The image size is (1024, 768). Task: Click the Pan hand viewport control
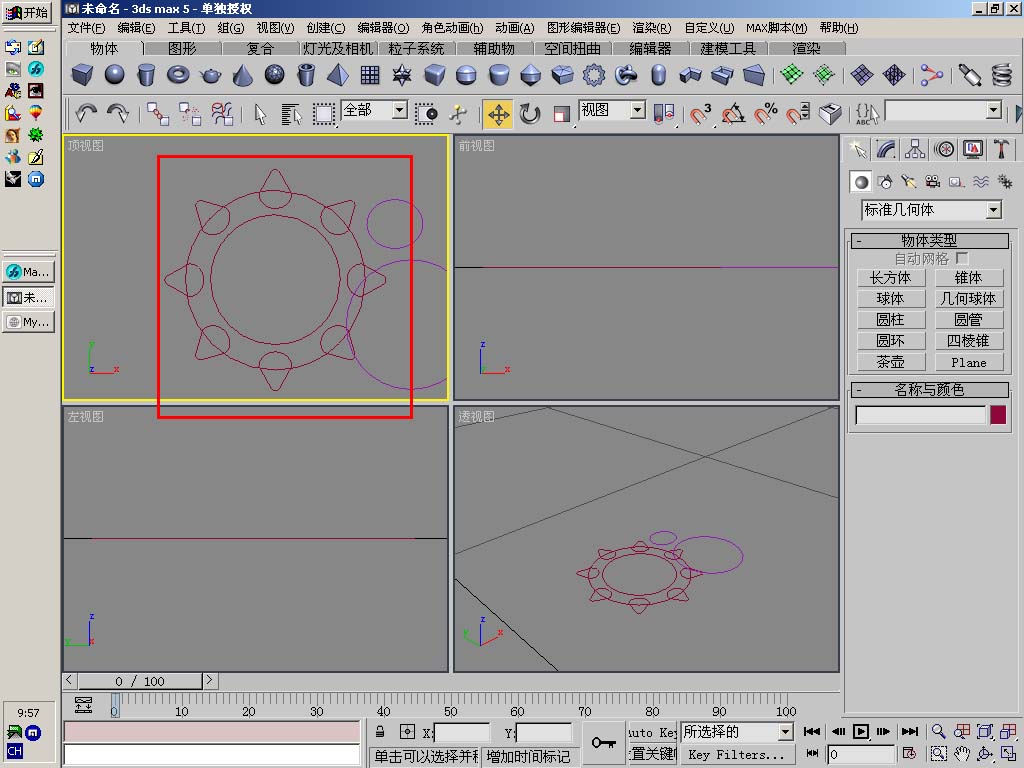(962, 754)
